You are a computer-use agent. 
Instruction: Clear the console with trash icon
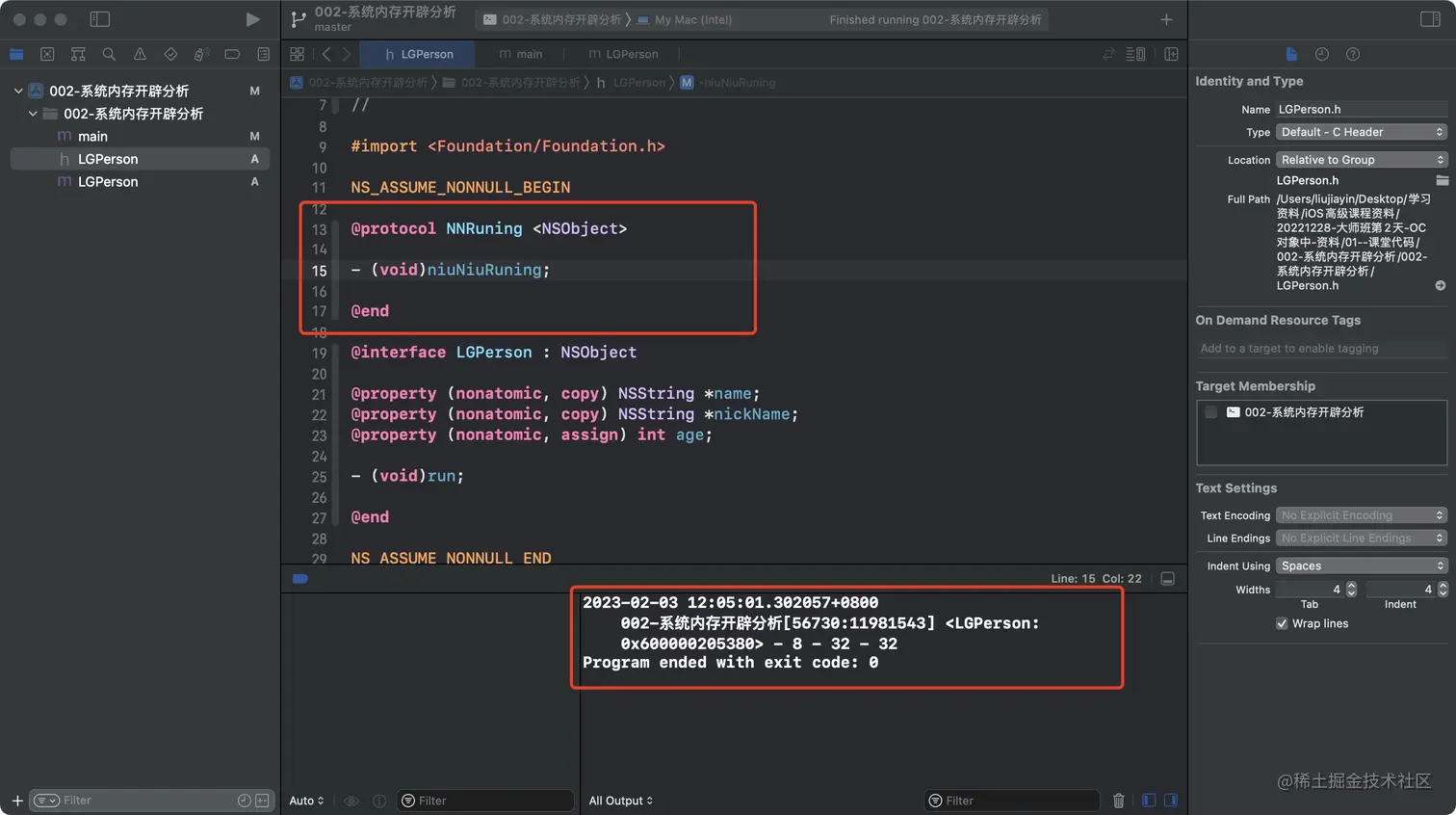pos(1118,801)
